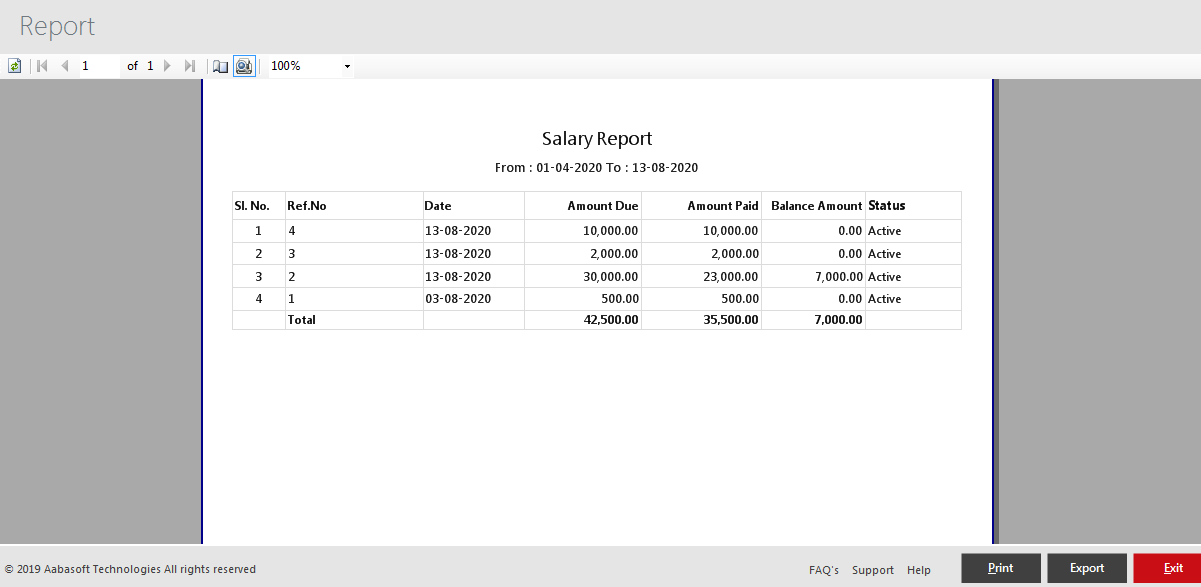Click the Print button
Image resolution: width=1201 pixels, height=587 pixels.
tap(1001, 568)
